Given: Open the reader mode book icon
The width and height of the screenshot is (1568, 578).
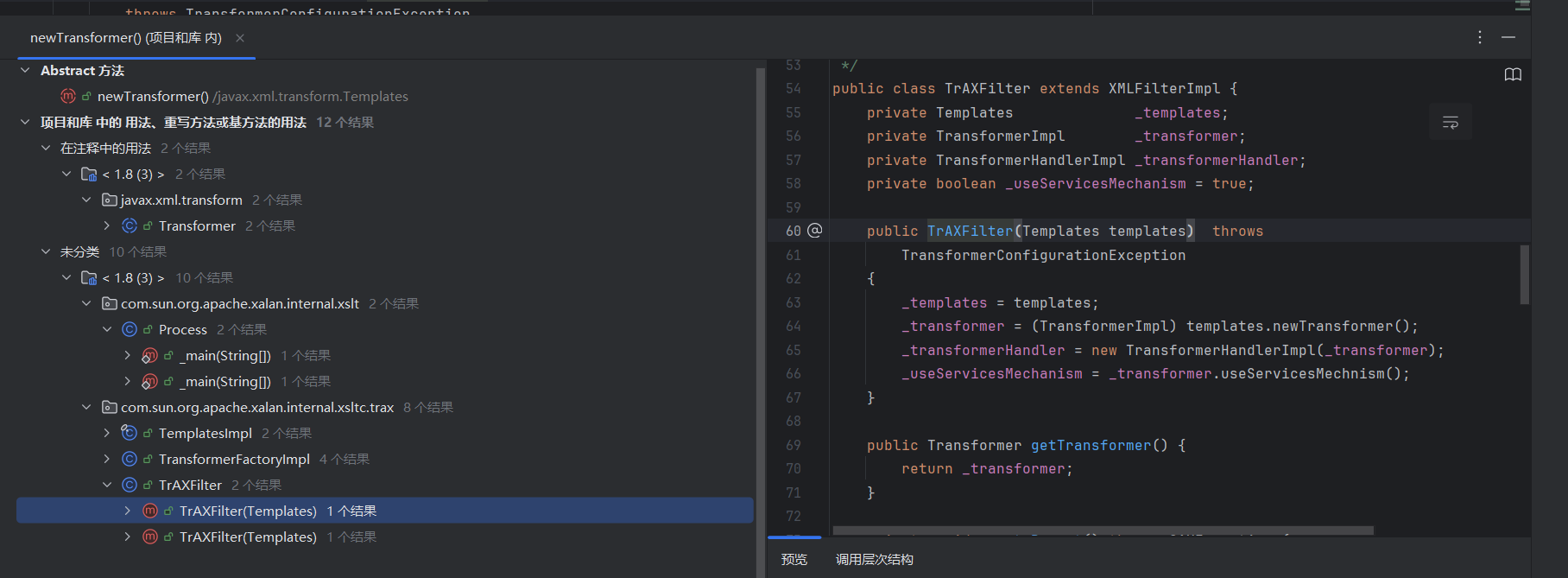Looking at the screenshot, I should (x=1513, y=74).
